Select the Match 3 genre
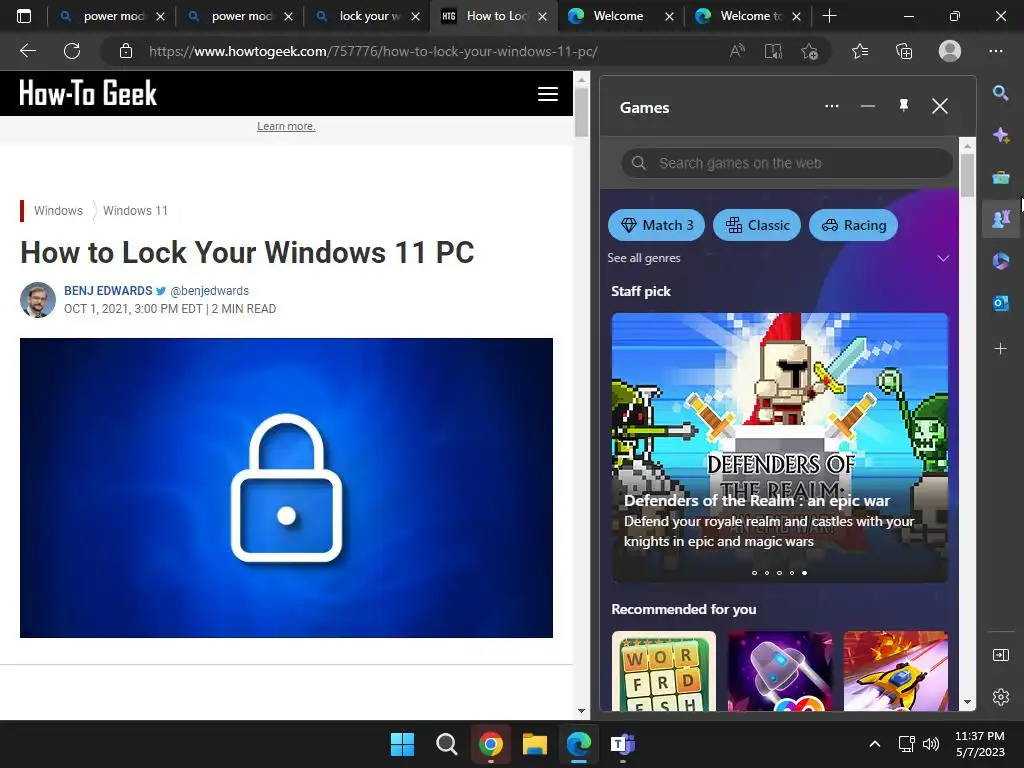The height and width of the screenshot is (768, 1024). tap(656, 225)
